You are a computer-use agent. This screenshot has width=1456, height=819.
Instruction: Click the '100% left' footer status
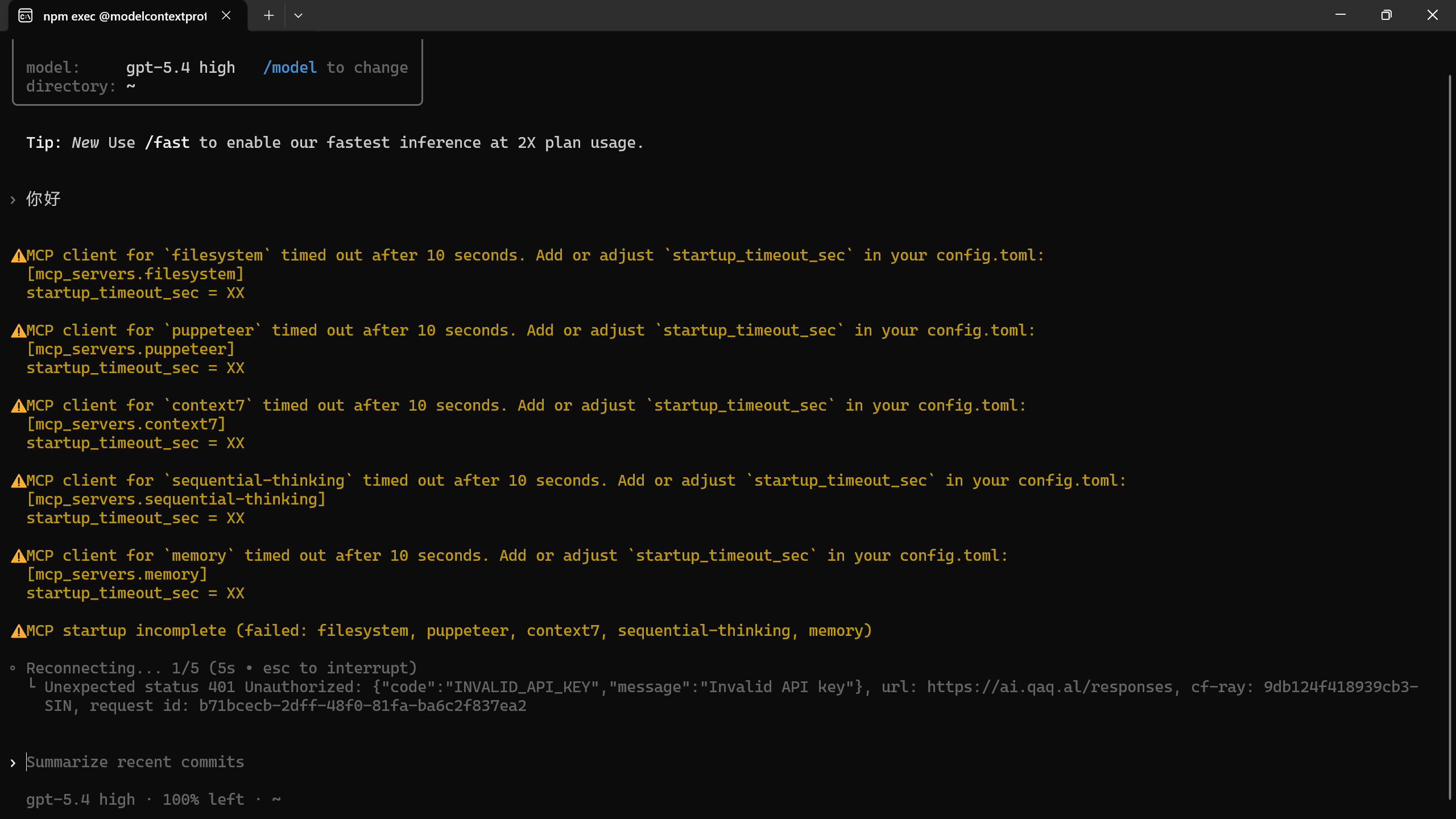coord(203,800)
